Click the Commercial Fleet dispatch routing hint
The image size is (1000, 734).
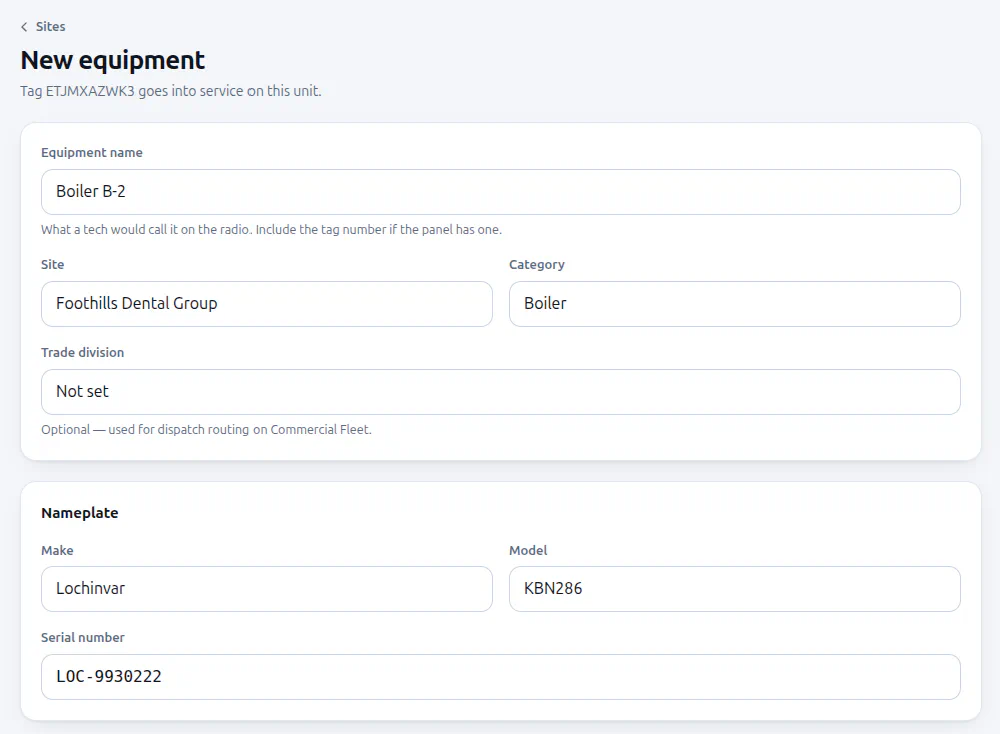pos(207,430)
